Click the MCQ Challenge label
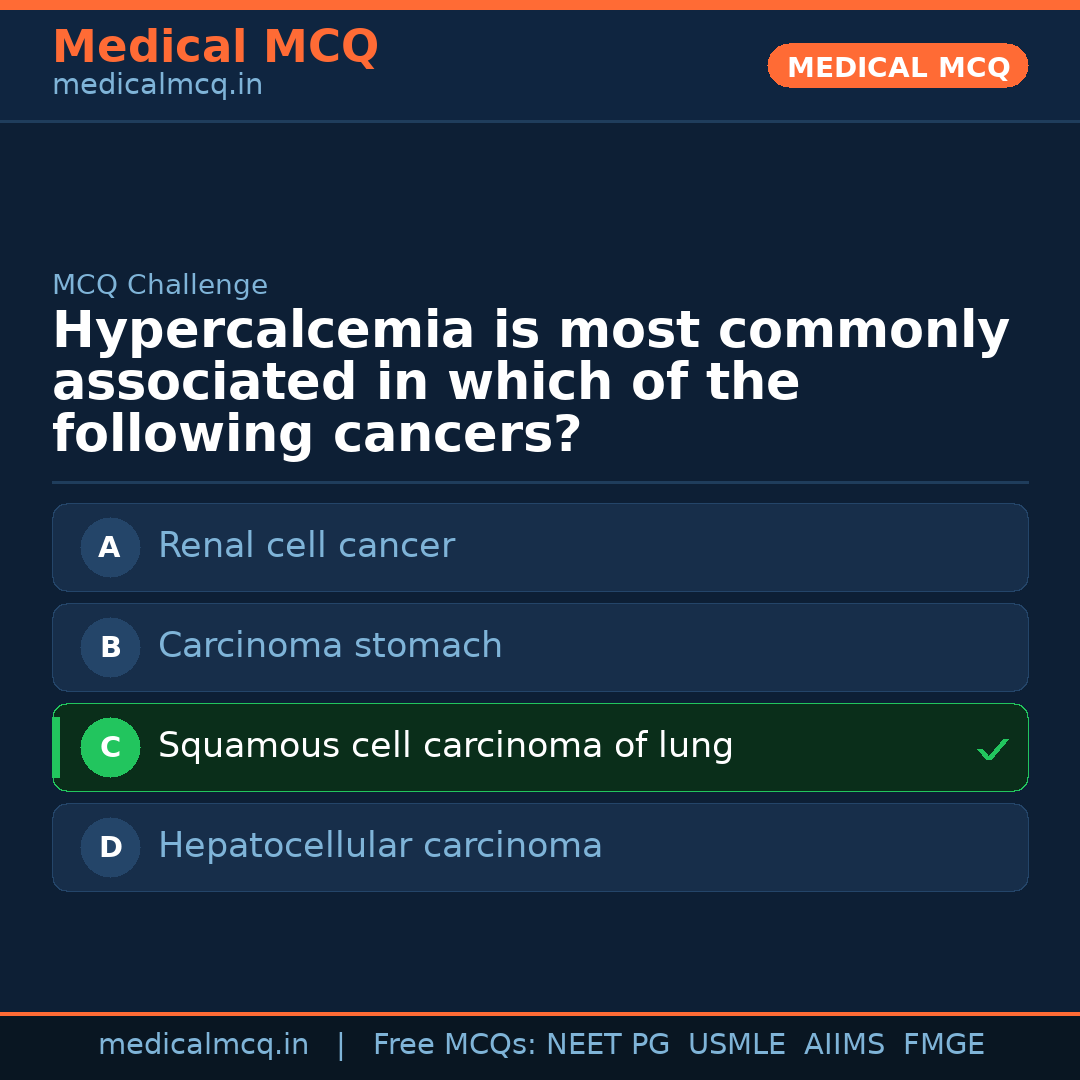 pos(160,285)
